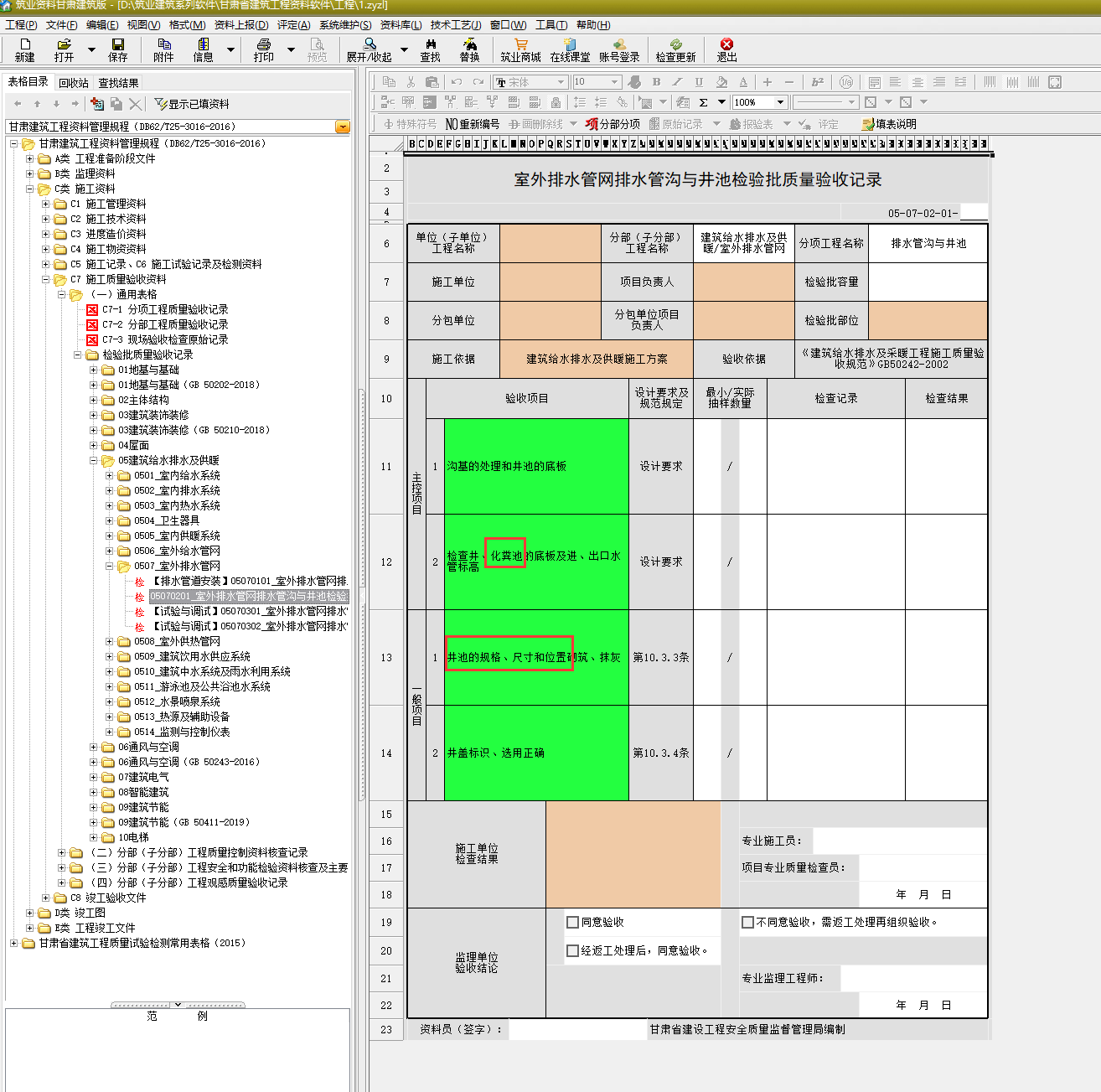
Task: Open the 文件(F) menu
Action: (x=61, y=25)
